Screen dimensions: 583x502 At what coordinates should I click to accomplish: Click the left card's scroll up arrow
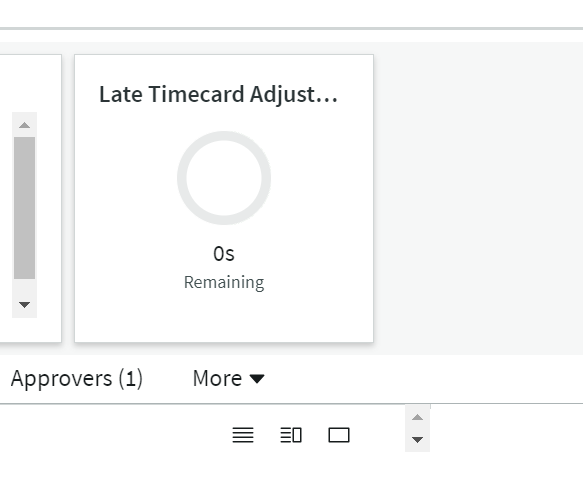25,125
